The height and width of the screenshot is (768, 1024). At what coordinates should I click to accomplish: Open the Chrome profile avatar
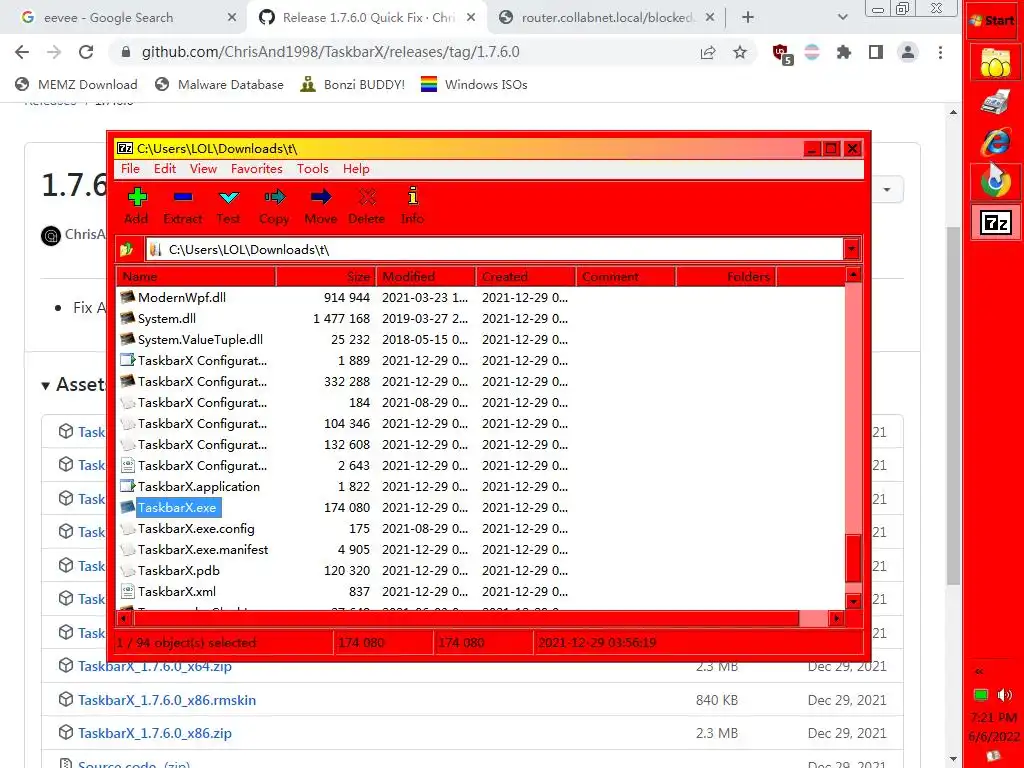(908, 52)
